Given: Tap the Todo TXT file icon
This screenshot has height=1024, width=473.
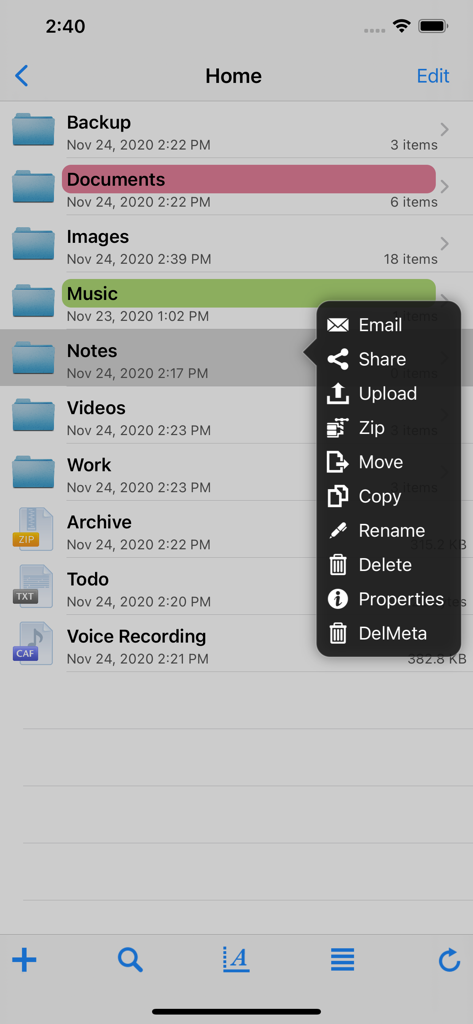Looking at the screenshot, I should pos(33,586).
